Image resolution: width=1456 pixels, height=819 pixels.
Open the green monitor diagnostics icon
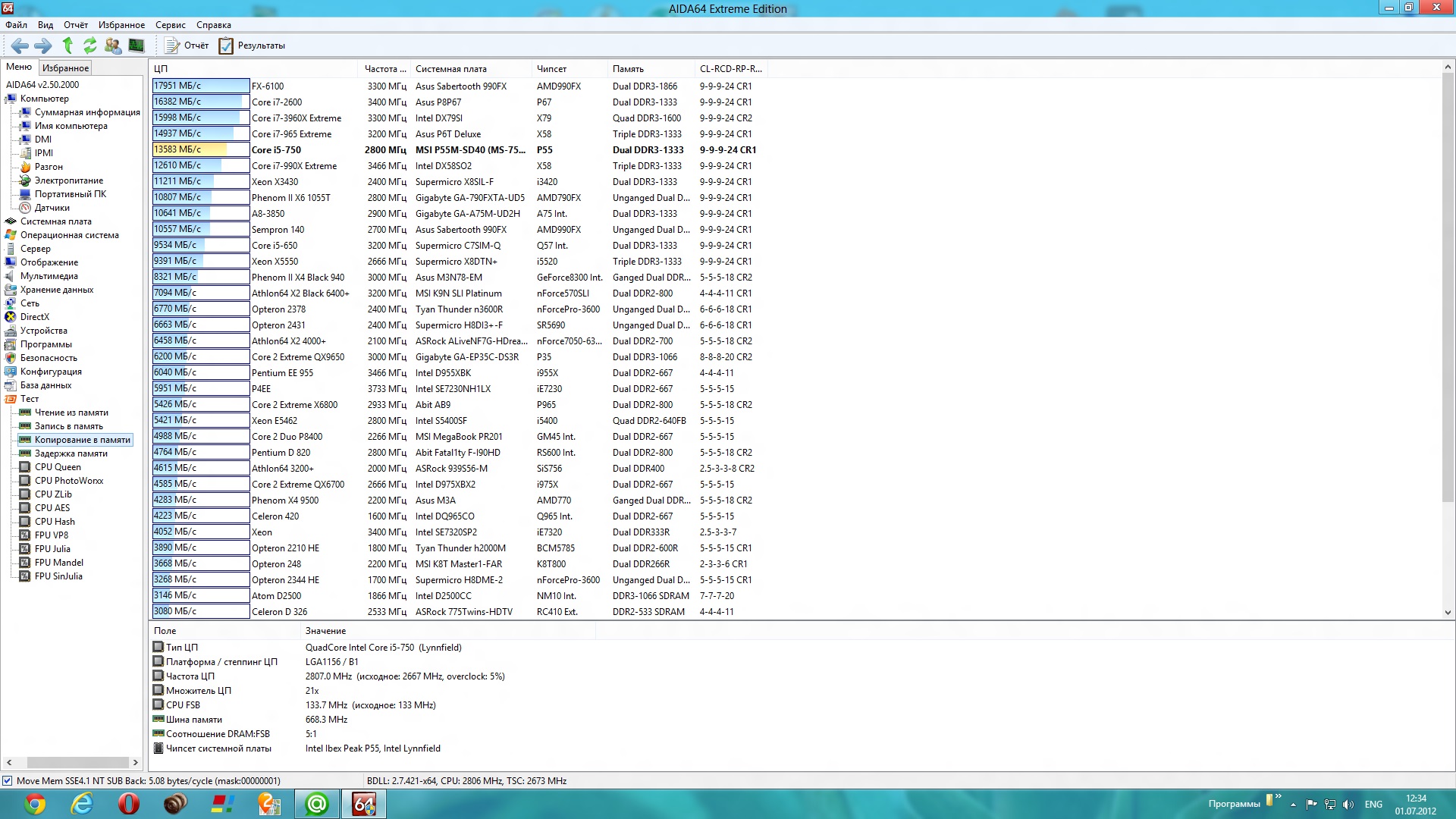[136, 45]
